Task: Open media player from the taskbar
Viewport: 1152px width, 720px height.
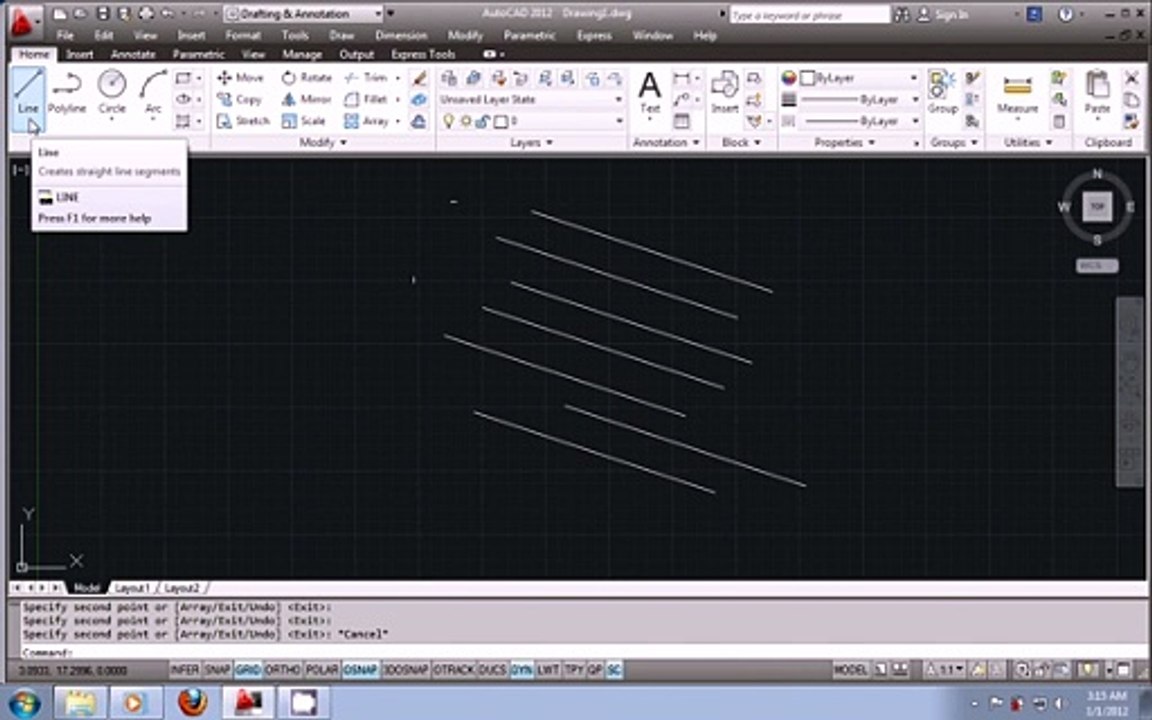Action: point(136,703)
